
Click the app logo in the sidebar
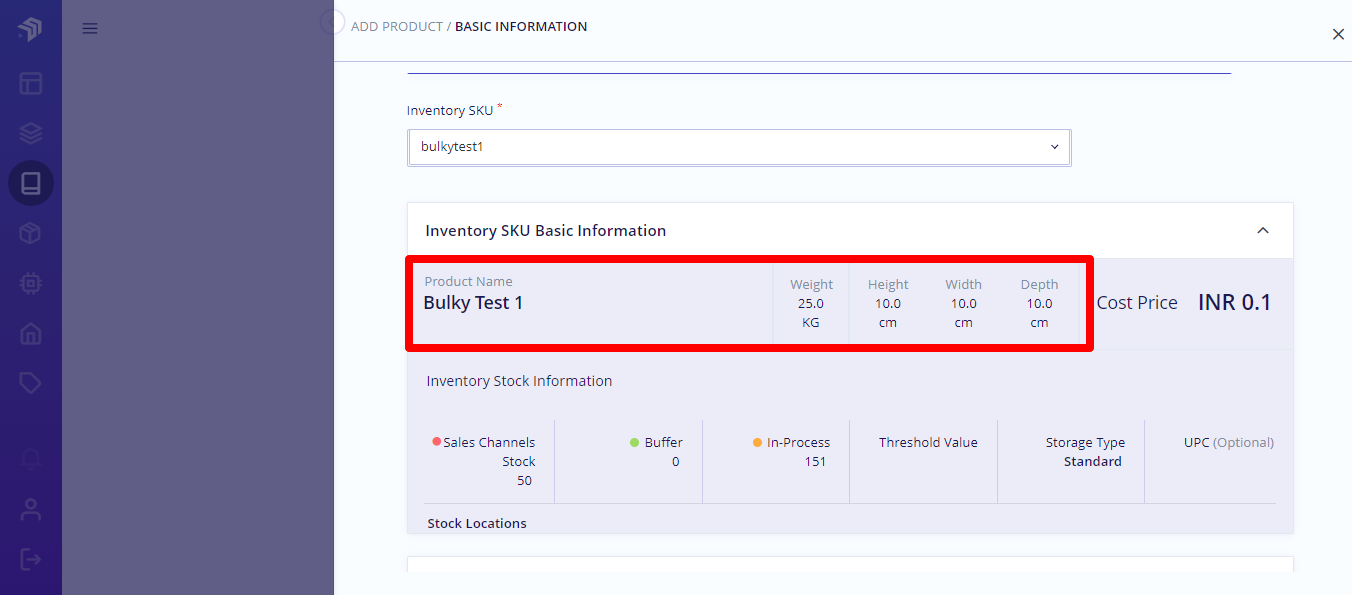point(30,29)
